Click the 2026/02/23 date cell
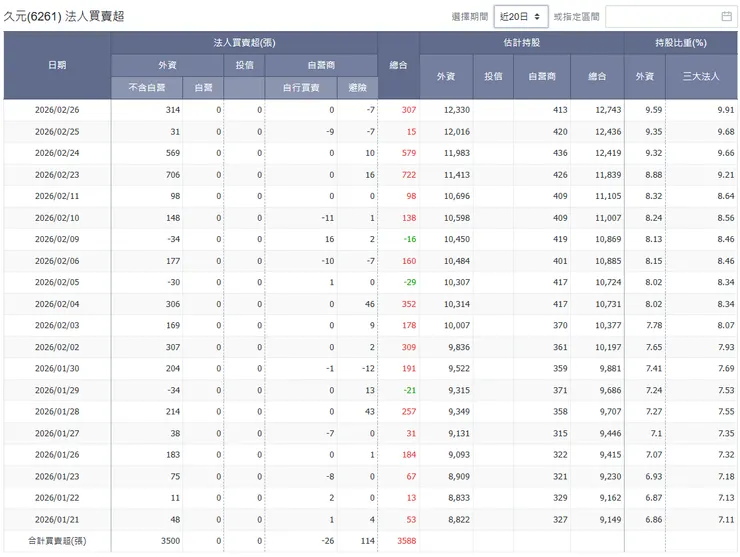 [x=57, y=175]
